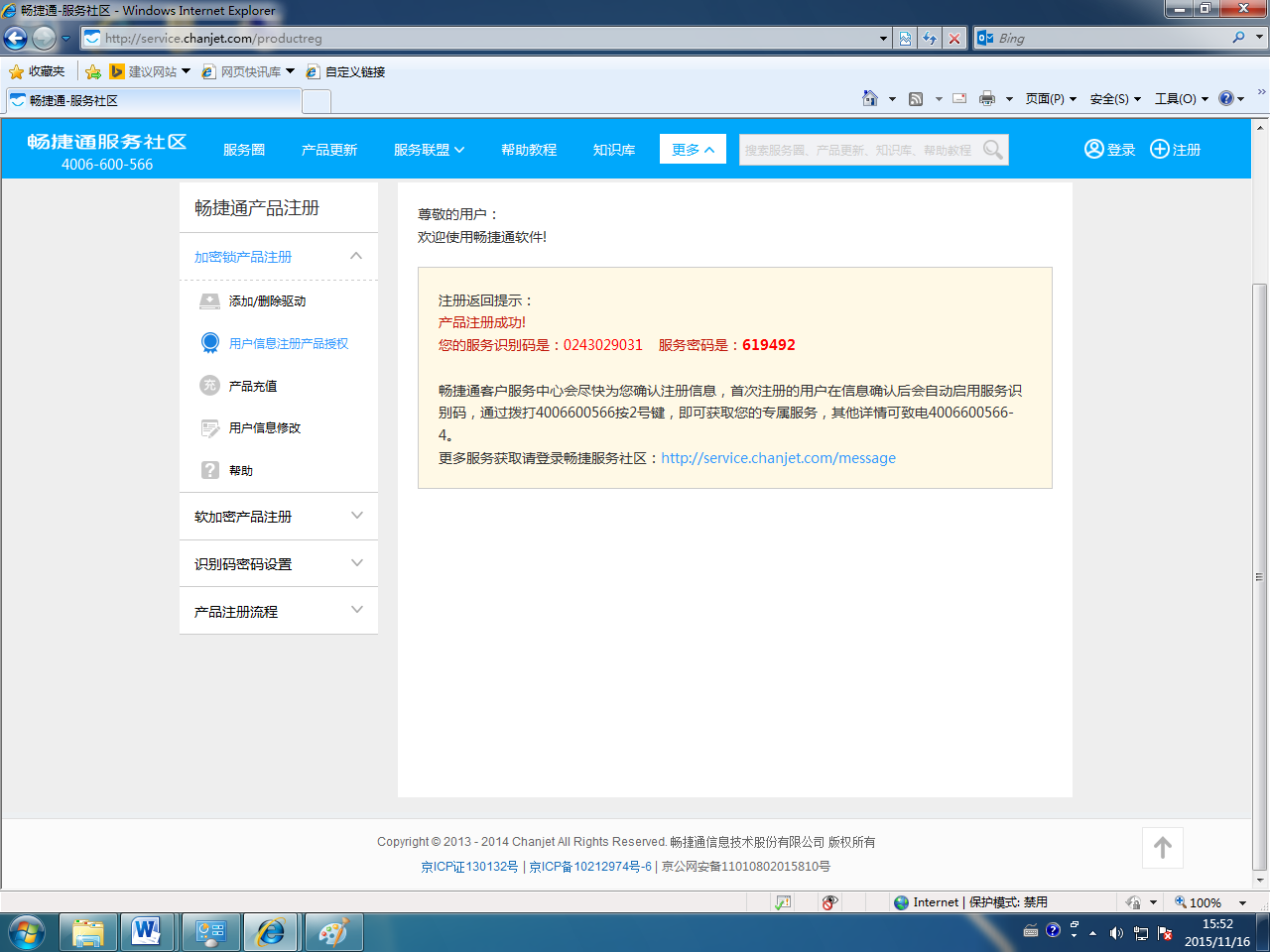Open the 服务联盟 dropdown menu
The image size is (1270, 952).
429,150
